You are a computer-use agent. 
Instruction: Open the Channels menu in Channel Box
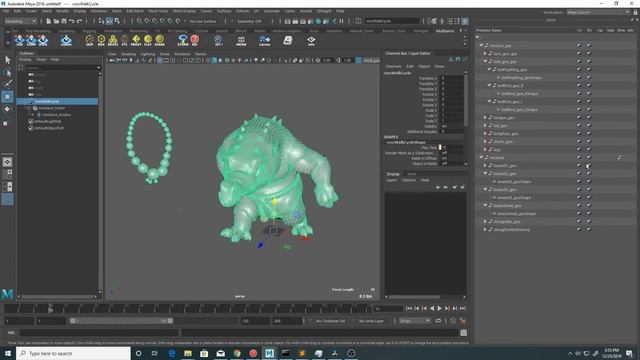393,66
